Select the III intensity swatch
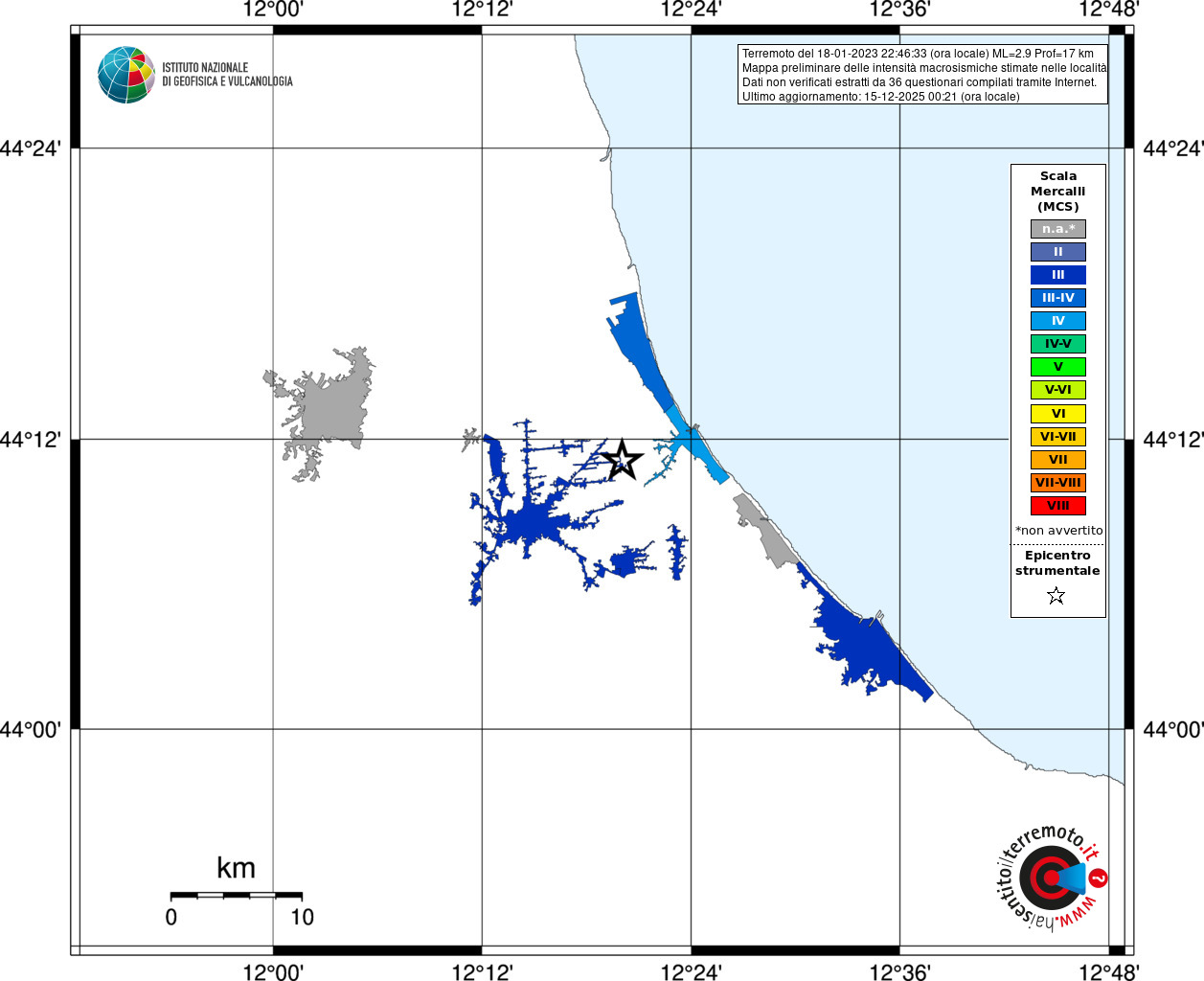 tap(1058, 275)
